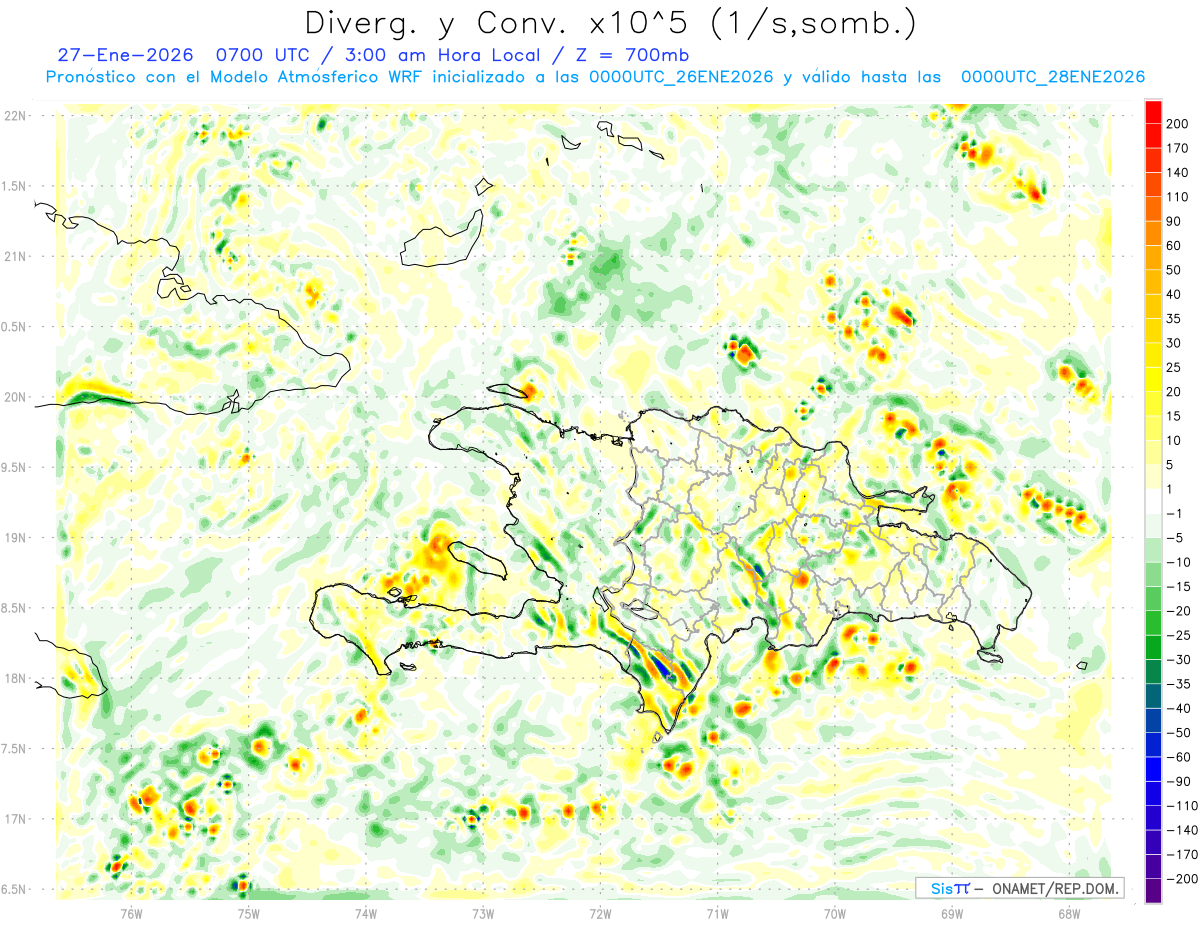Click the '70W' longitude axis label
The image size is (1200, 927).
pos(835,913)
